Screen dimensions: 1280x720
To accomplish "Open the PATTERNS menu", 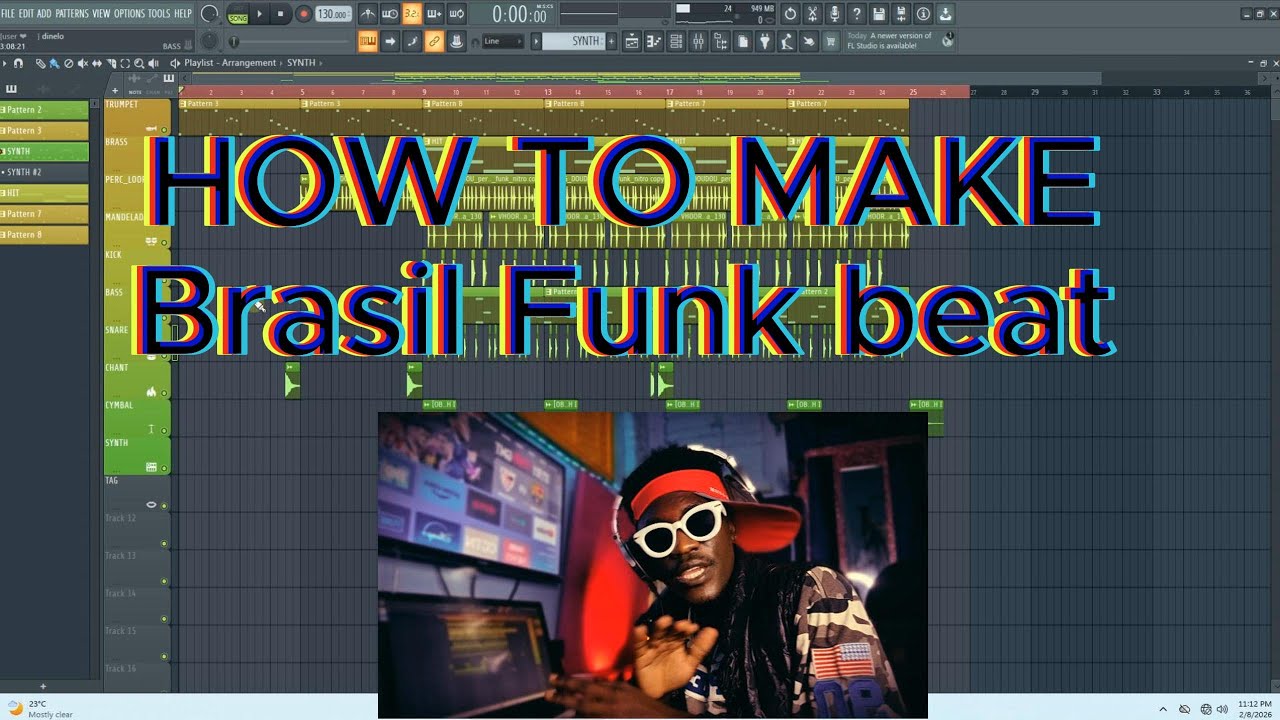I will pos(71,14).
